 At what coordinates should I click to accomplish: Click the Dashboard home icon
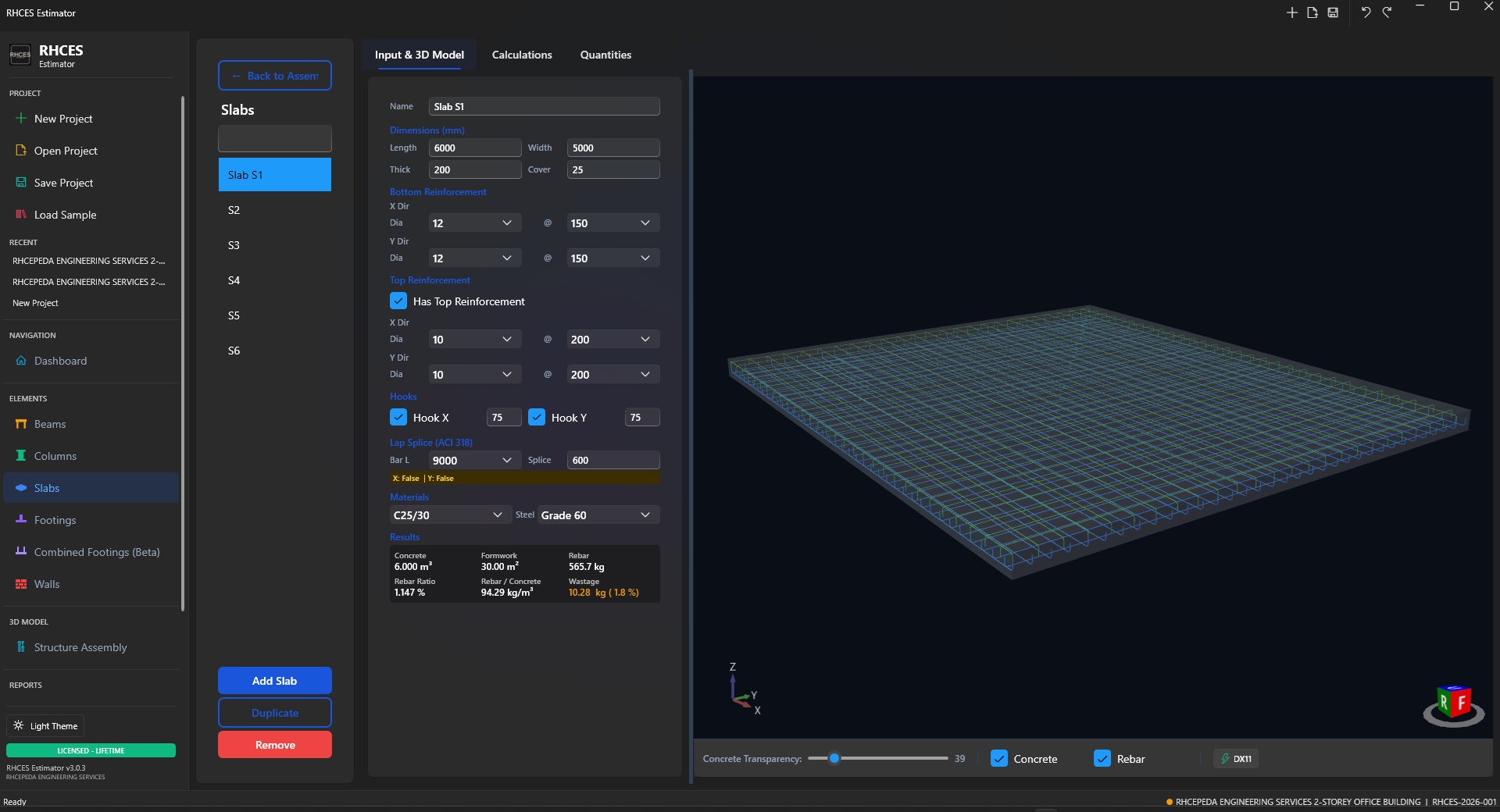coord(21,361)
